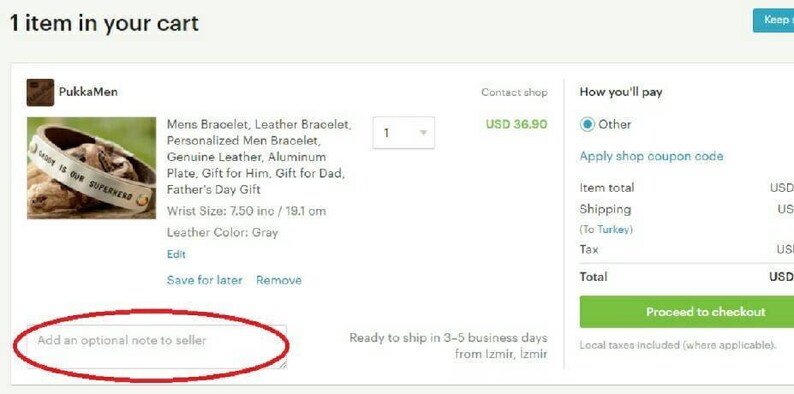
Task: Click the Contact shop link
Action: tap(514, 92)
